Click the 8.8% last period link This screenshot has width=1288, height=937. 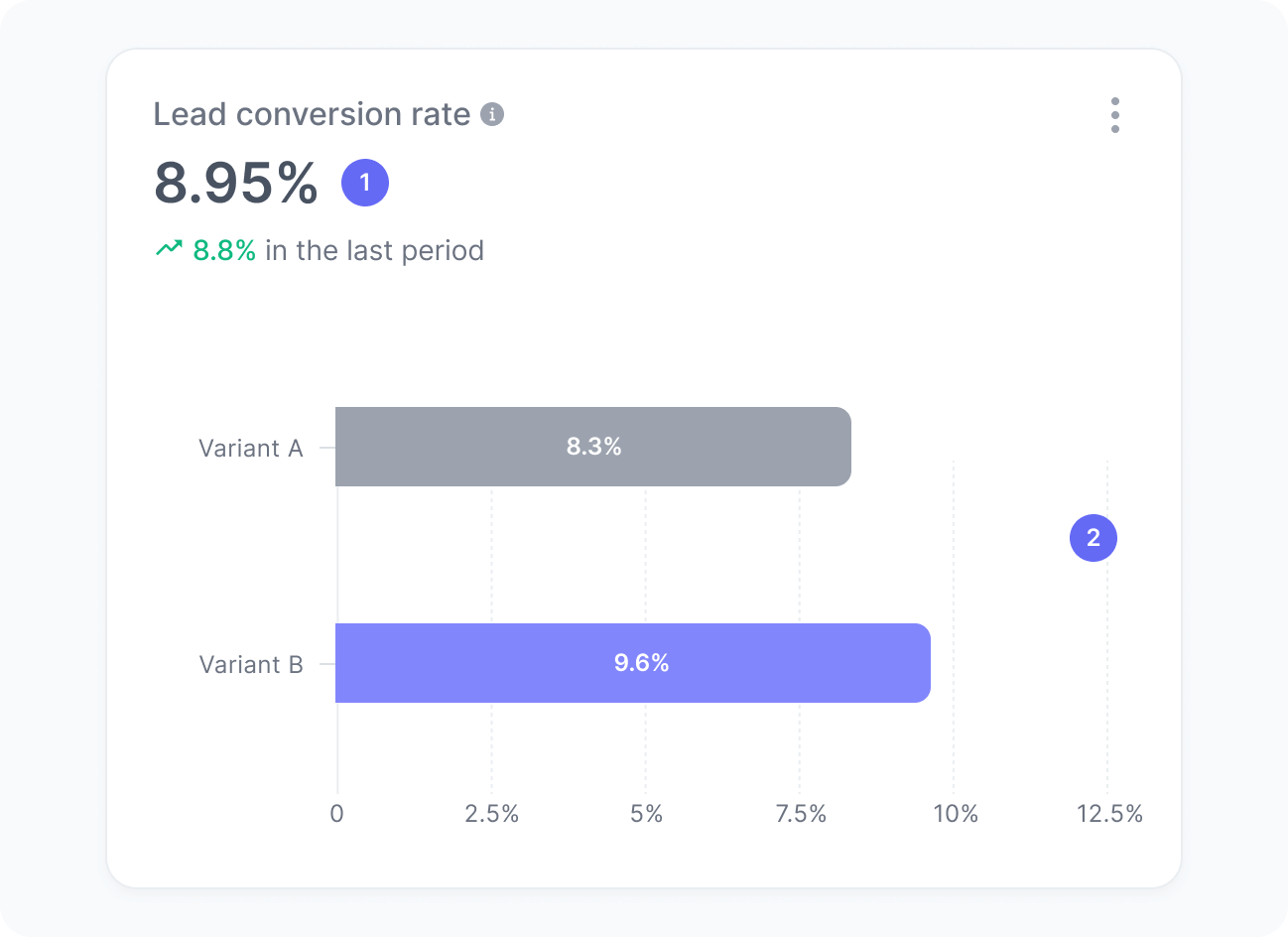pos(223,249)
